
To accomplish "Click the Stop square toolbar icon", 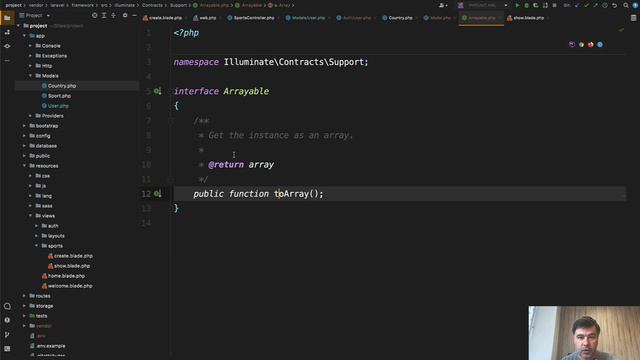I will tap(554, 5).
